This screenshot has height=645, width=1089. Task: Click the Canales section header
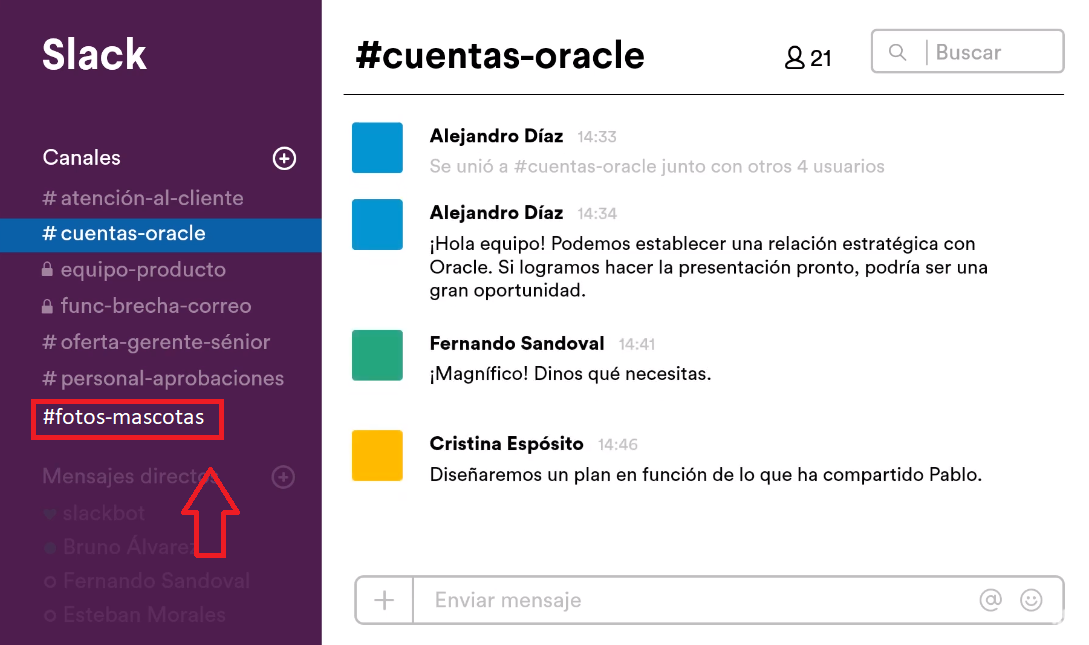tap(82, 158)
